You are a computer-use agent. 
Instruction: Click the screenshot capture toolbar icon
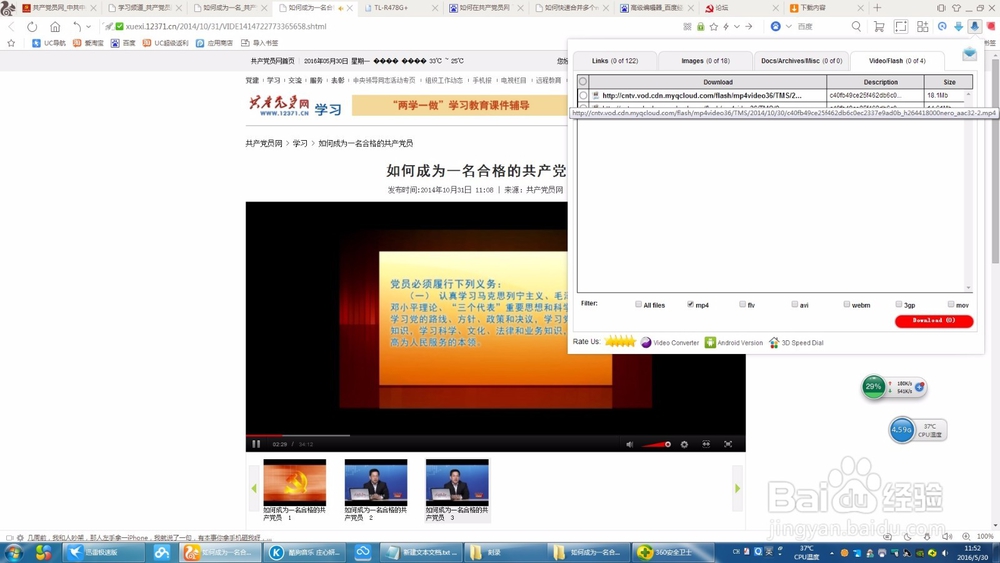tap(901, 27)
